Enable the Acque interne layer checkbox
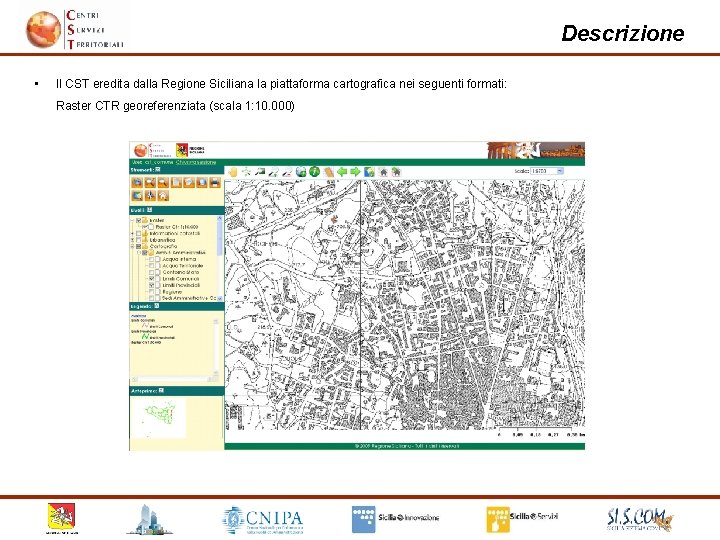Screen dimensions: 720x540 (151, 259)
